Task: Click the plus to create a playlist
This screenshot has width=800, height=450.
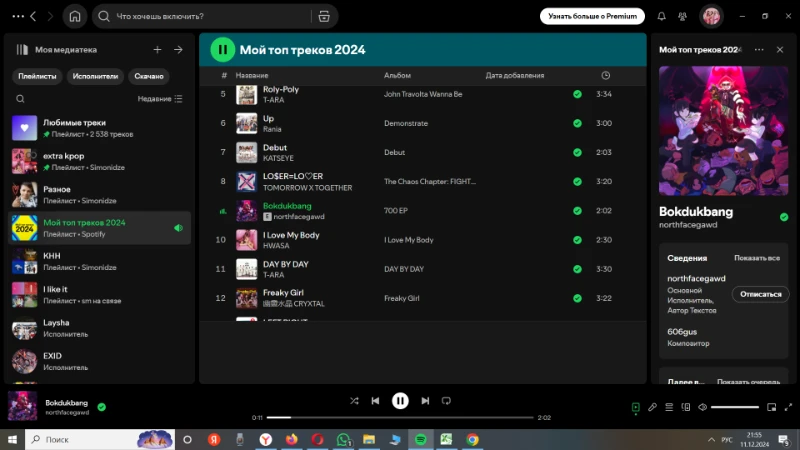Action: [x=157, y=49]
